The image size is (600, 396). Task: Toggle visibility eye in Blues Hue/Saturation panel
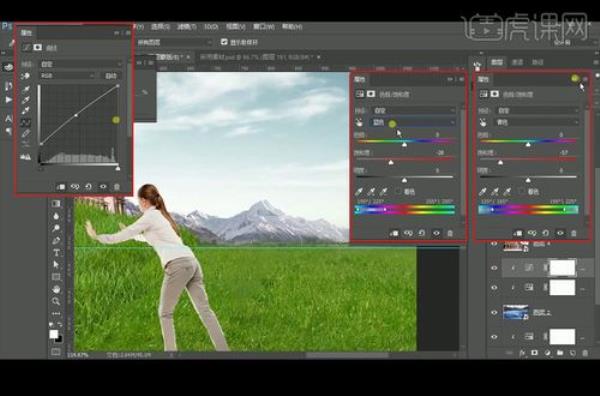tap(436, 233)
